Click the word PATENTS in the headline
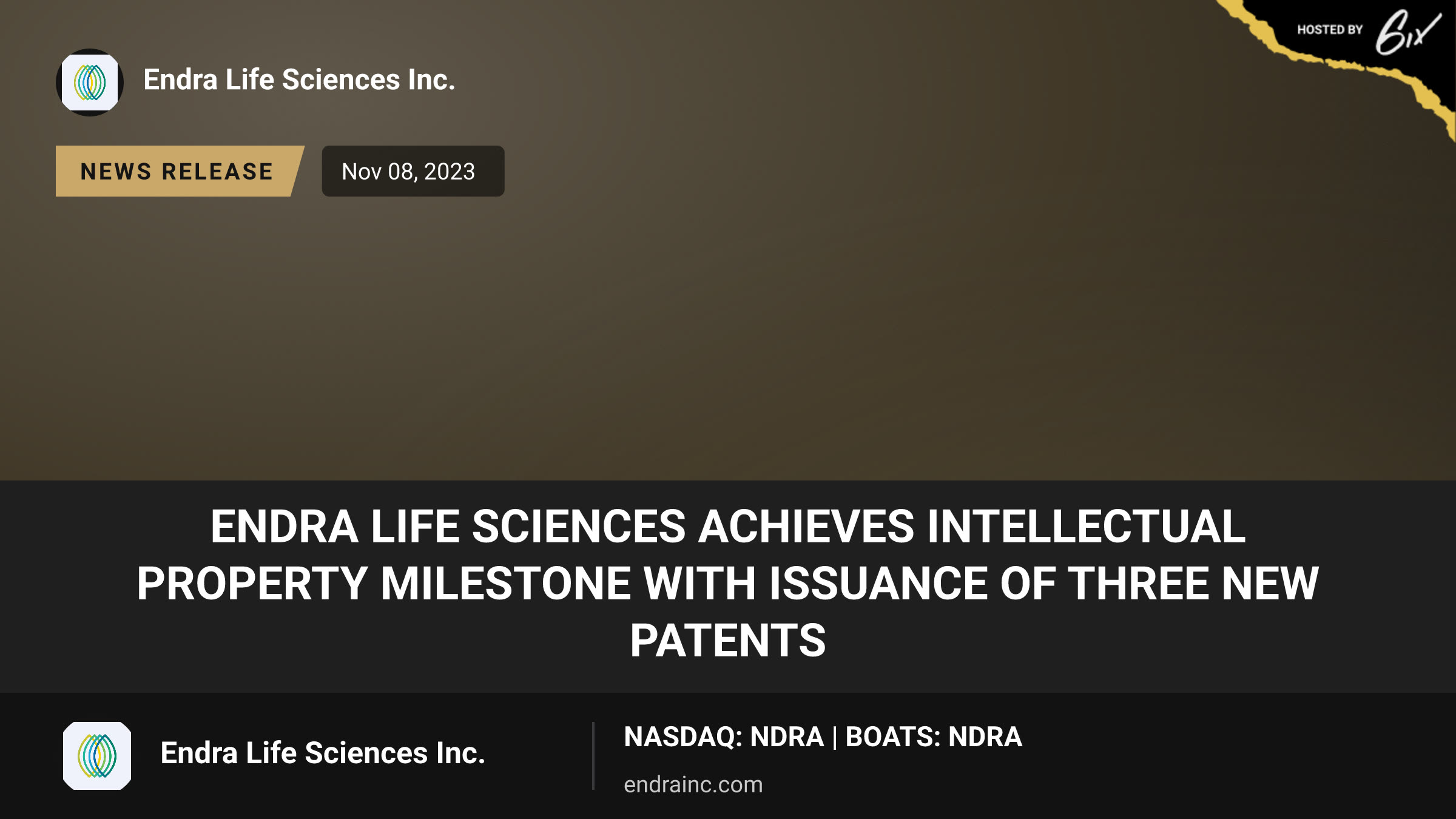Screen dimensions: 1456x819 [x=728, y=641]
